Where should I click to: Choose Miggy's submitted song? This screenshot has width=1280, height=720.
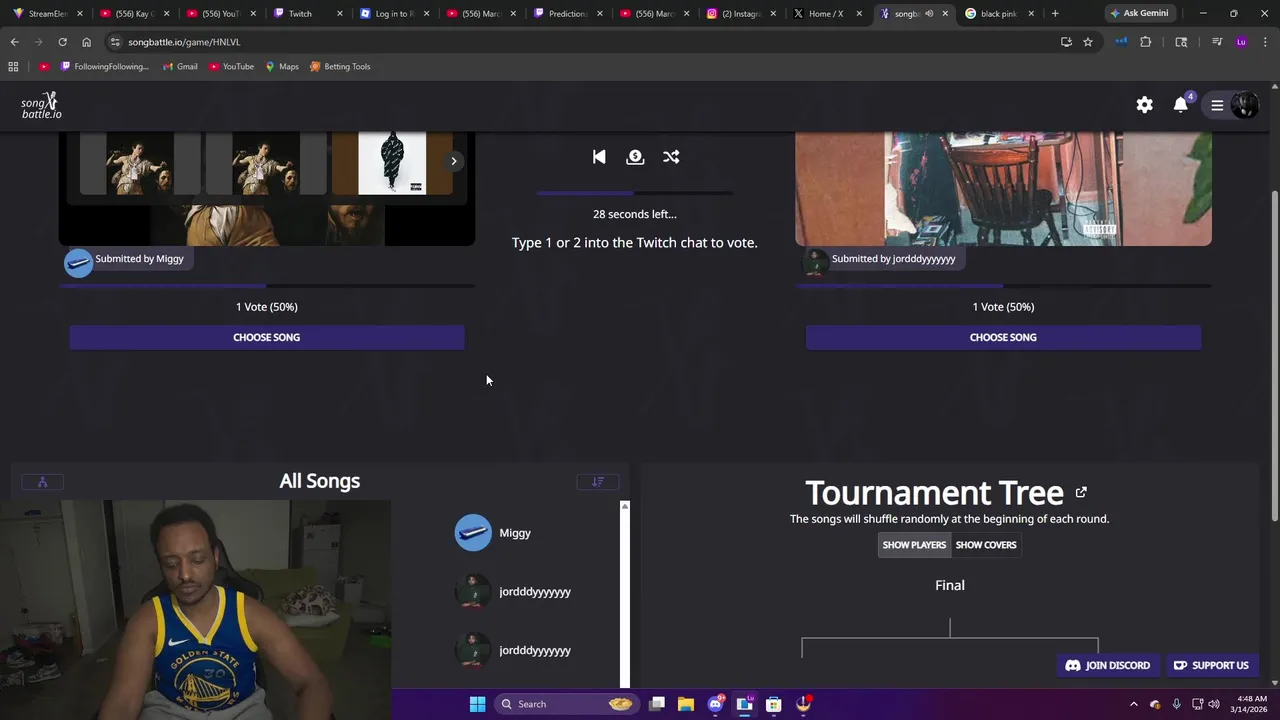point(267,337)
